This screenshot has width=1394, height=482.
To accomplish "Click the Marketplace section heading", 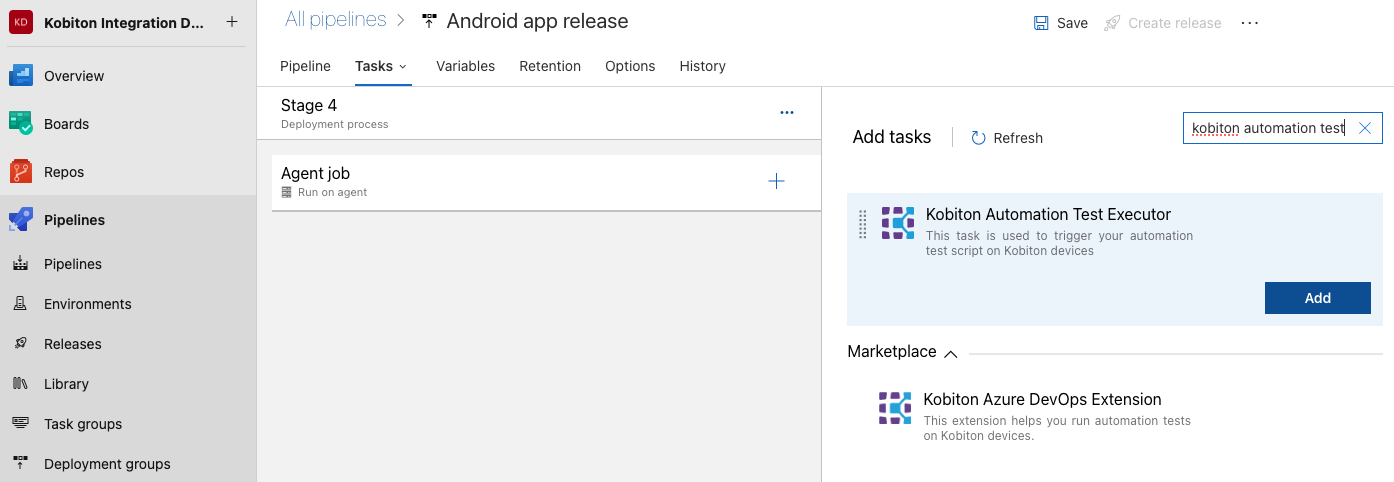I will pyautogui.click(x=892, y=352).
